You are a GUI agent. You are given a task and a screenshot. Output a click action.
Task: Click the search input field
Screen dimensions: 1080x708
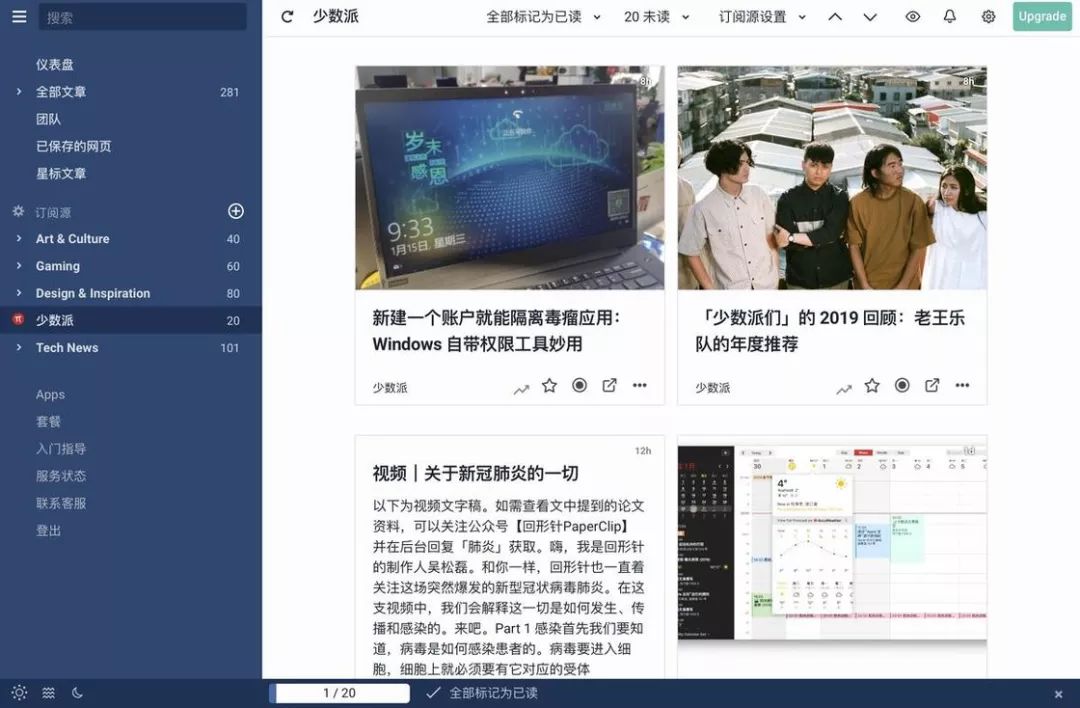[143, 17]
